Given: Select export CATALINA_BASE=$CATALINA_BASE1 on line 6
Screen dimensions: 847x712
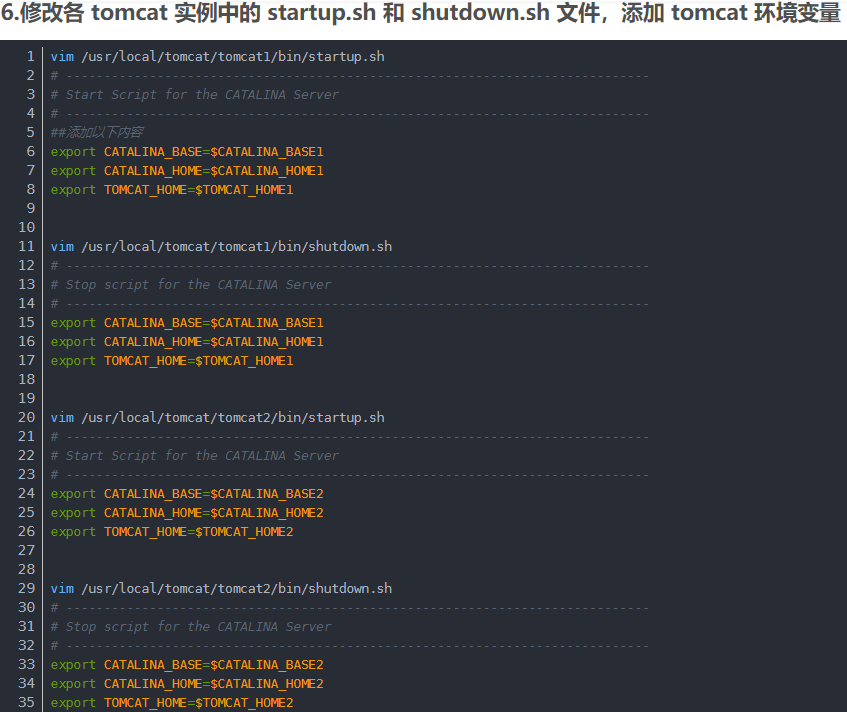Looking at the screenshot, I should coord(187,152).
